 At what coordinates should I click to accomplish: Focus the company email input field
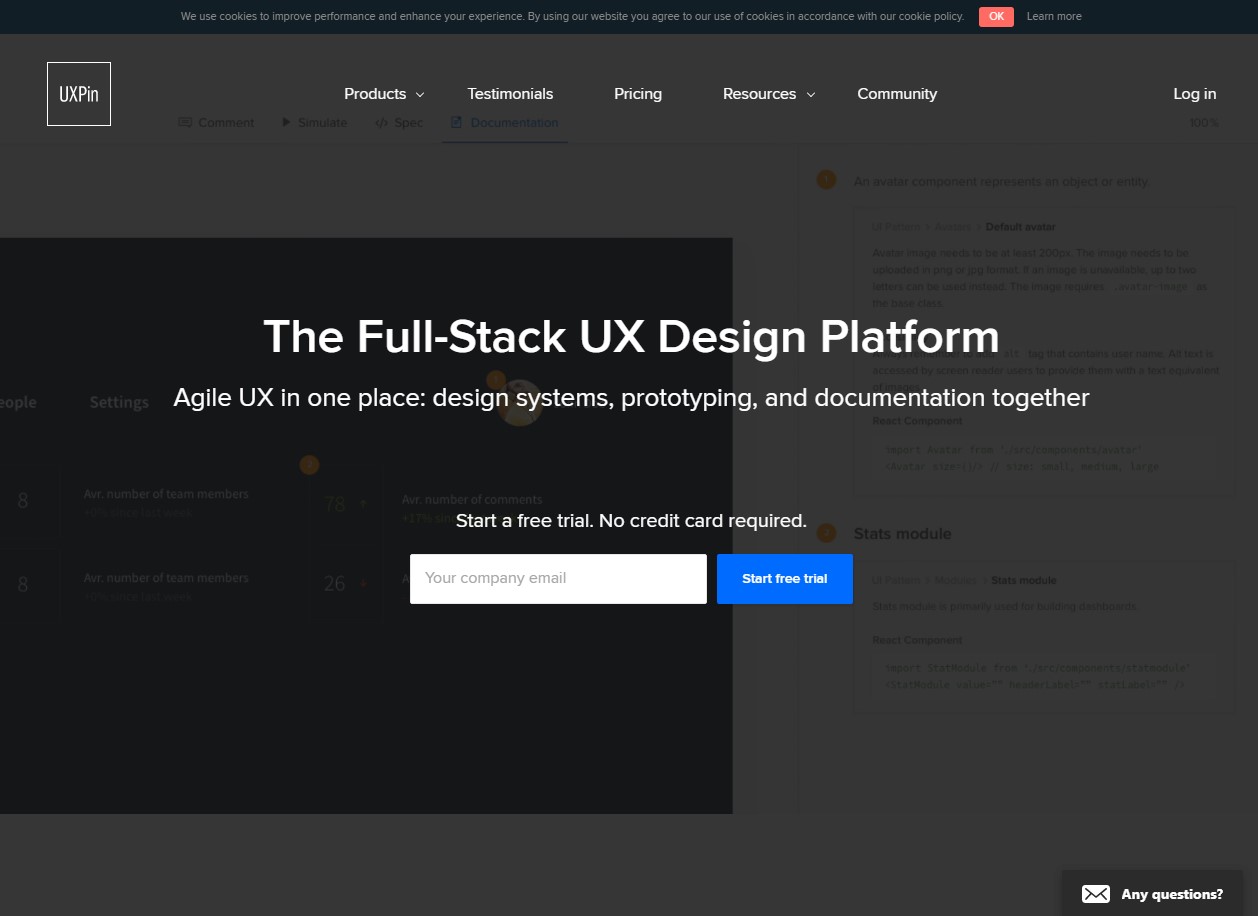557,578
